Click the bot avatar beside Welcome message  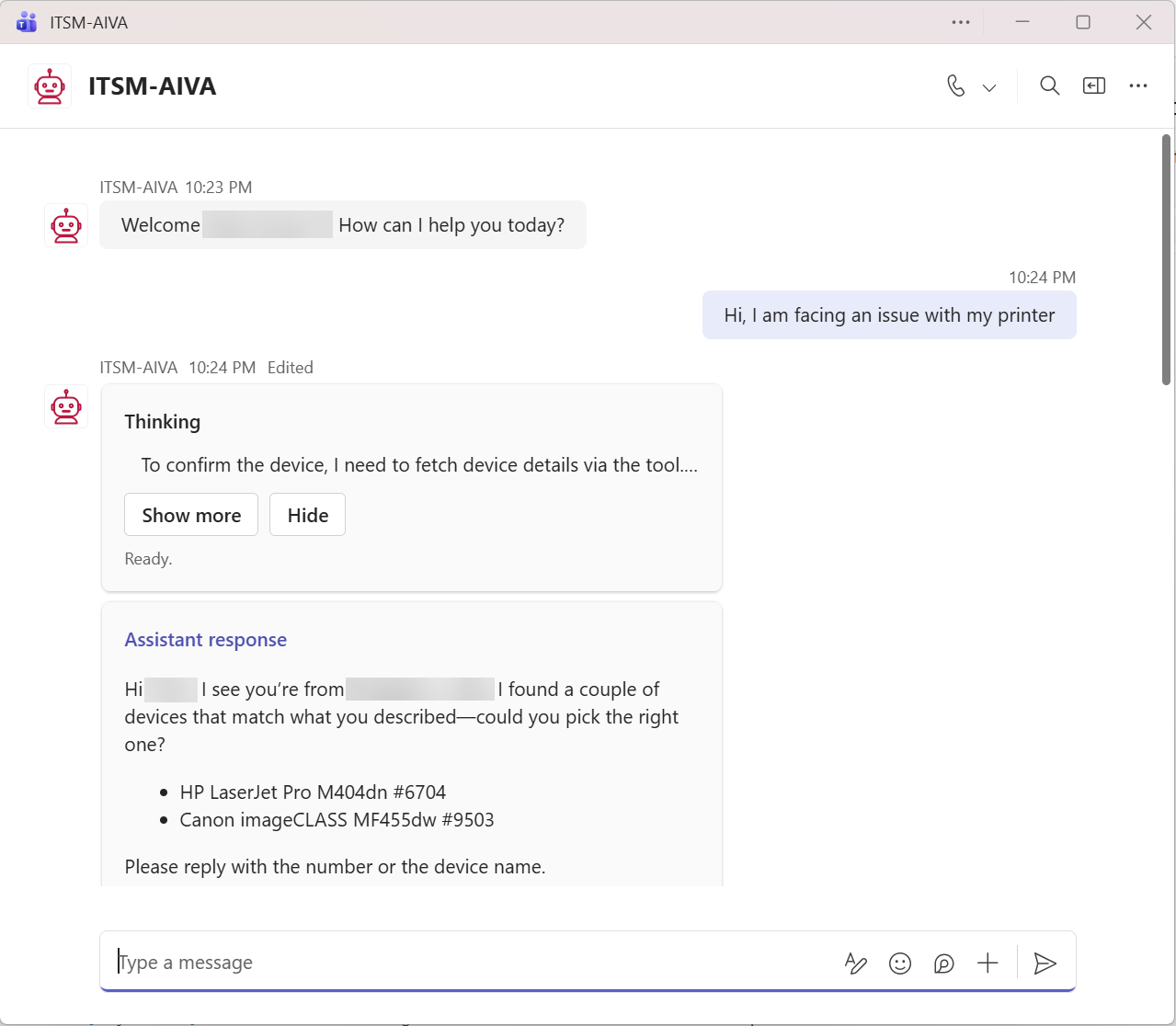point(66,225)
